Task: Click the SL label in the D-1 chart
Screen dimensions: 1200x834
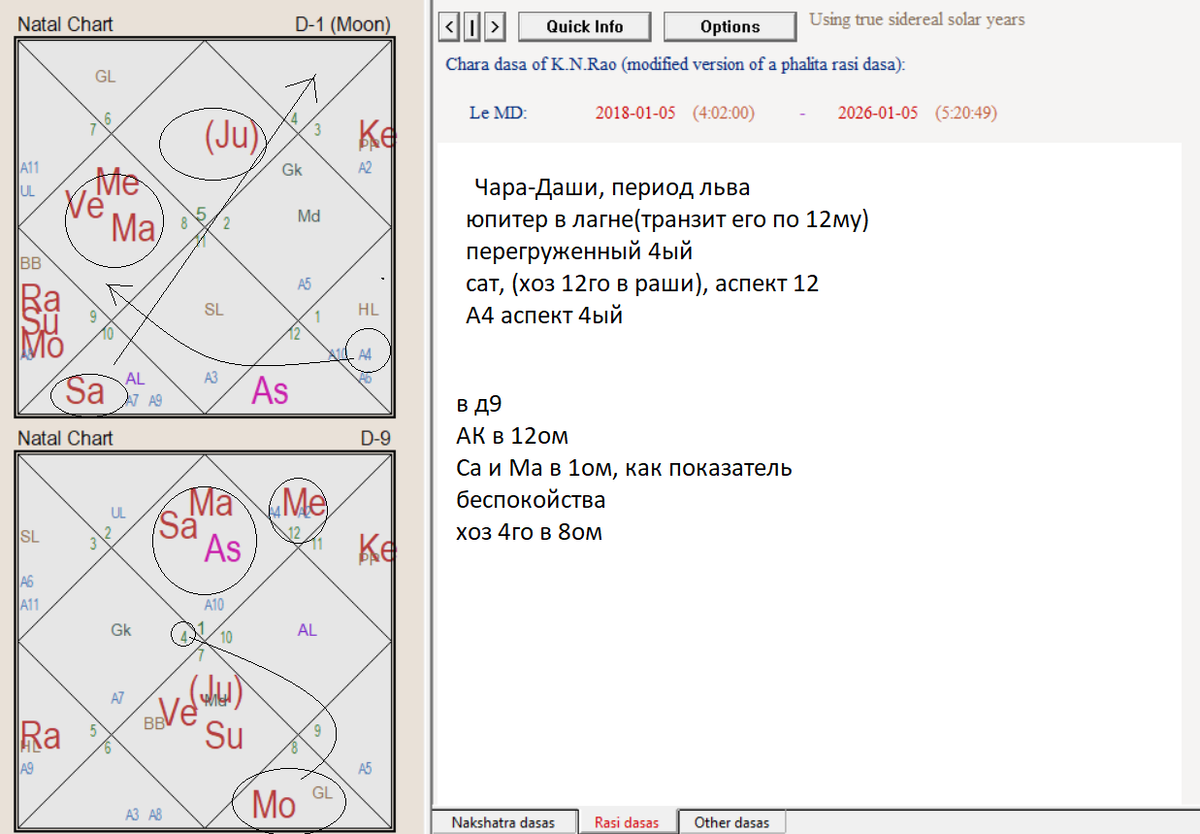Action: click(x=214, y=310)
